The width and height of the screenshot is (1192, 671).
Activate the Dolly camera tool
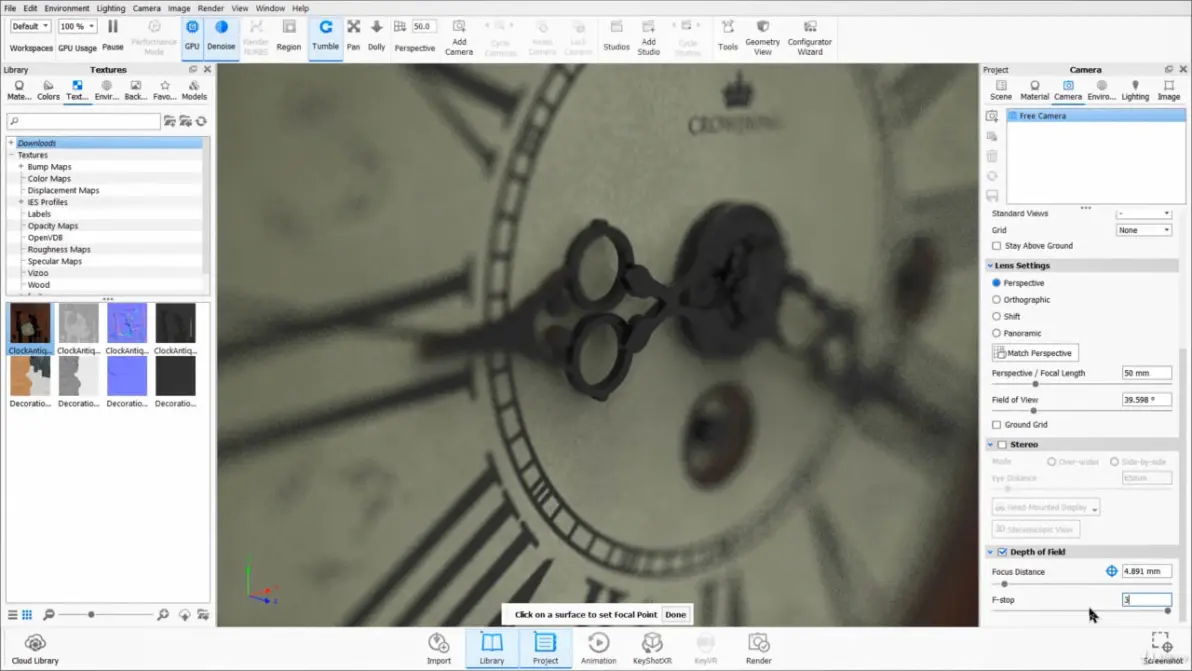[376, 36]
